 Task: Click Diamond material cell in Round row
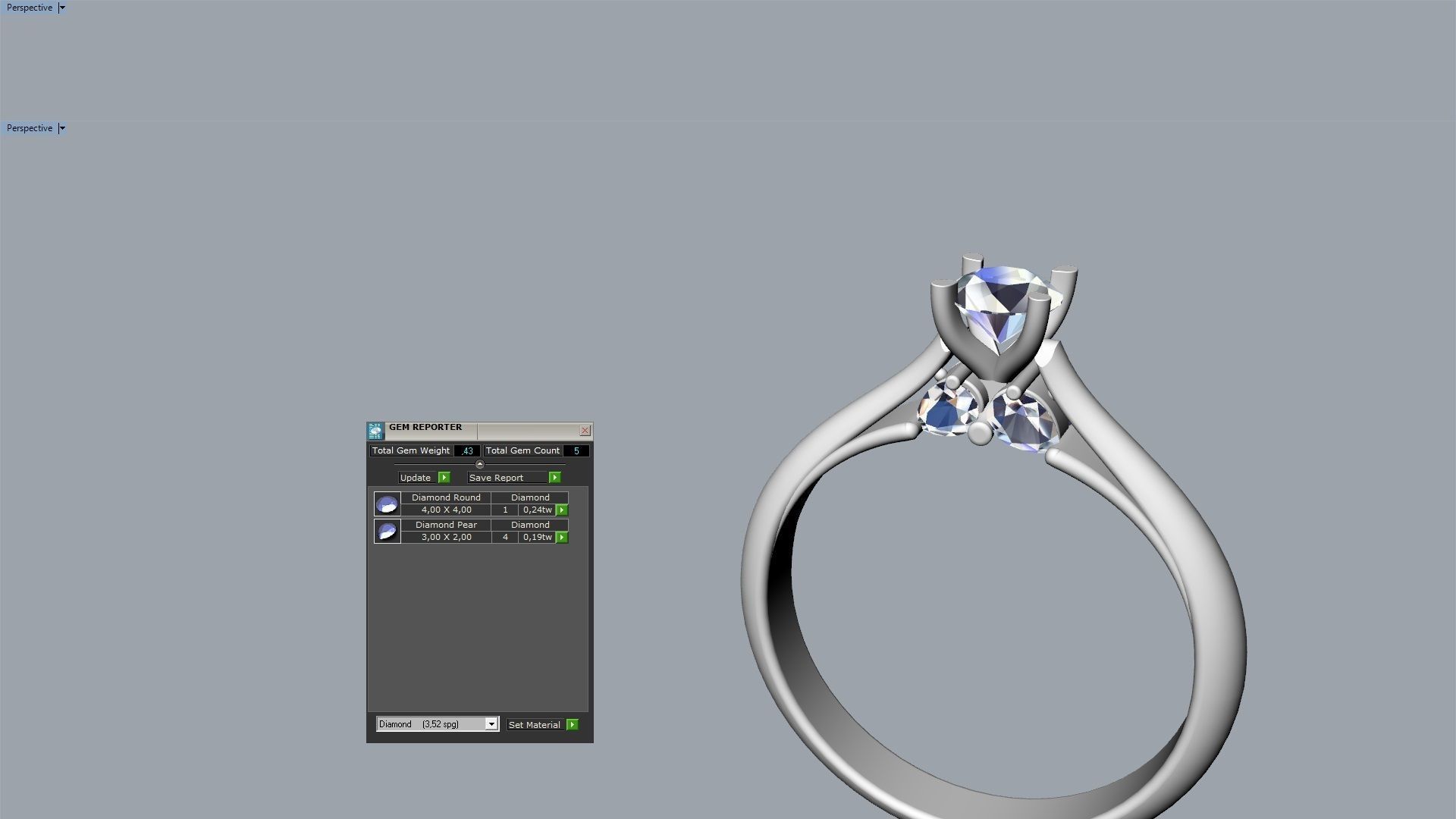click(530, 497)
